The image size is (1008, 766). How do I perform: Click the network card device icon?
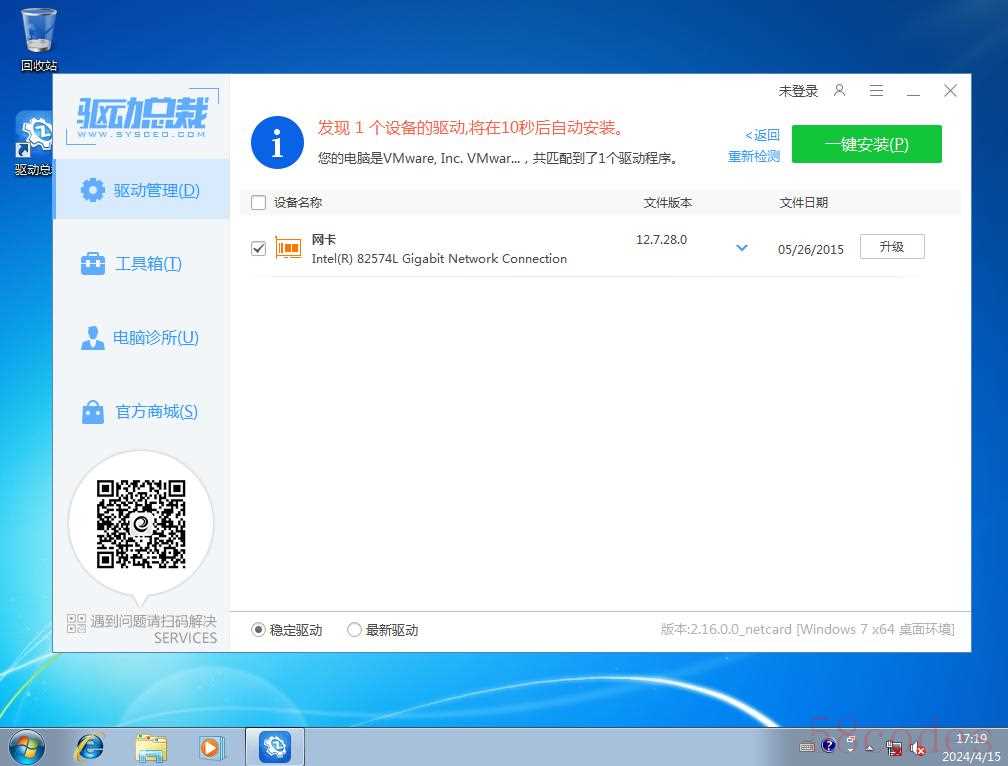(x=288, y=249)
